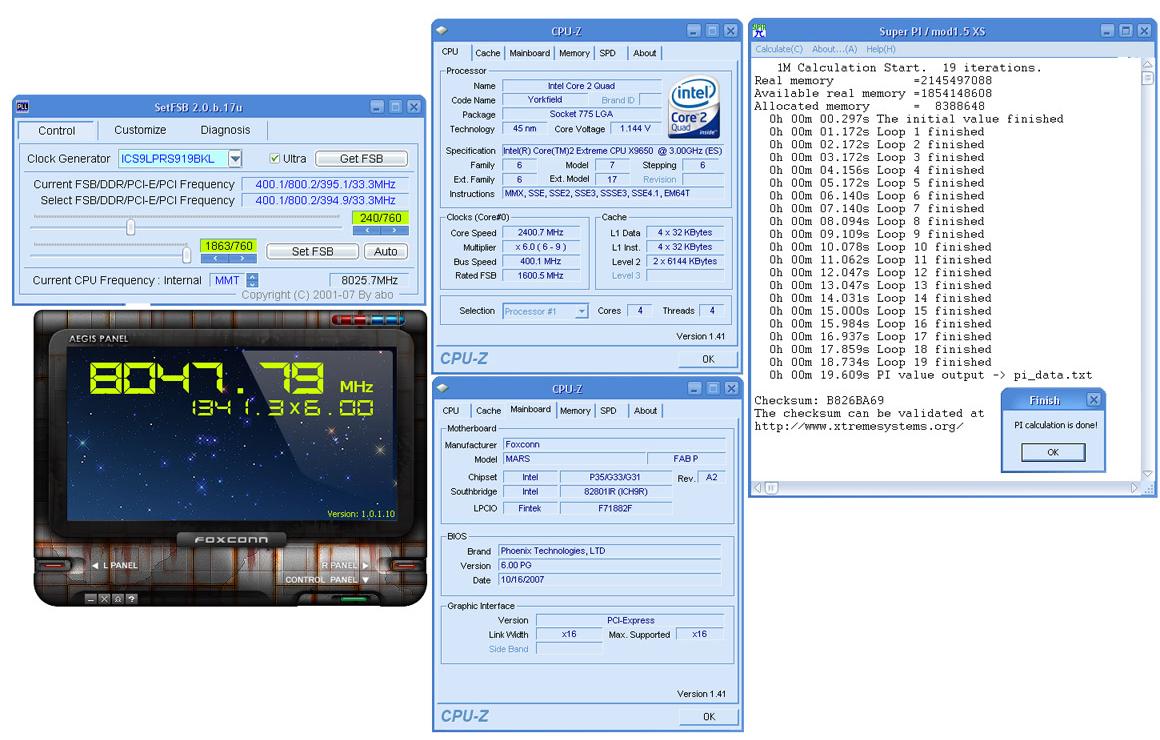Screen dimensions: 1160x740
Task: Toggle the Ultra checkbox in SetFSB
Action: (274, 158)
